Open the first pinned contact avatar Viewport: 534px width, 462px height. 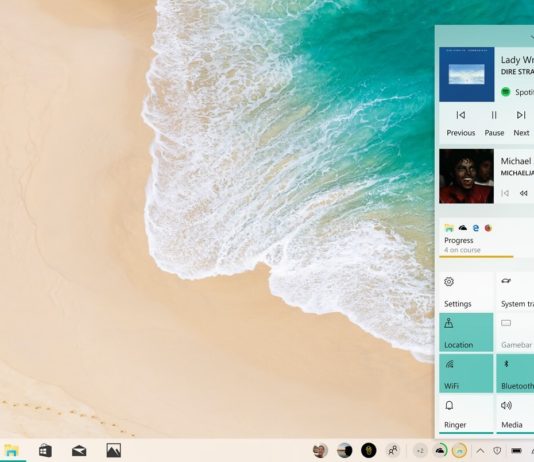[320, 450]
